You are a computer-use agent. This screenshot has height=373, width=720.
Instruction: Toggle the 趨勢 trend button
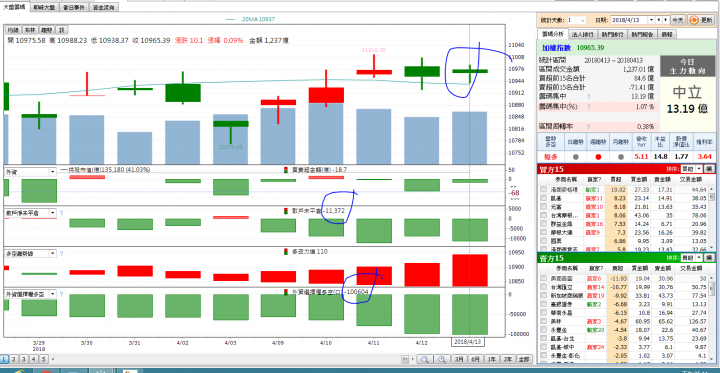(46, 30)
